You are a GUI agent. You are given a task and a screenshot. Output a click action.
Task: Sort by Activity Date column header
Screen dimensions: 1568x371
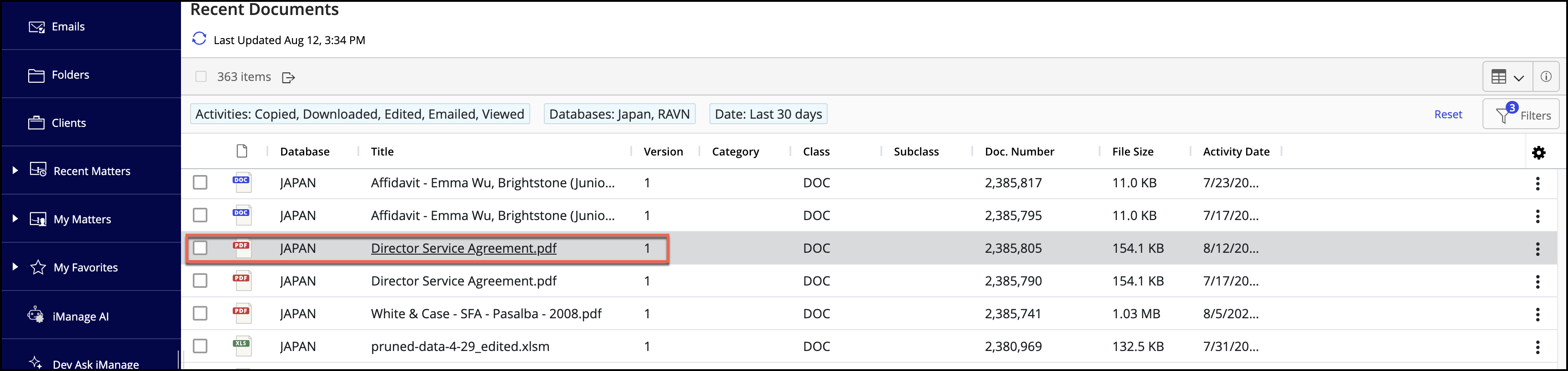1236,151
